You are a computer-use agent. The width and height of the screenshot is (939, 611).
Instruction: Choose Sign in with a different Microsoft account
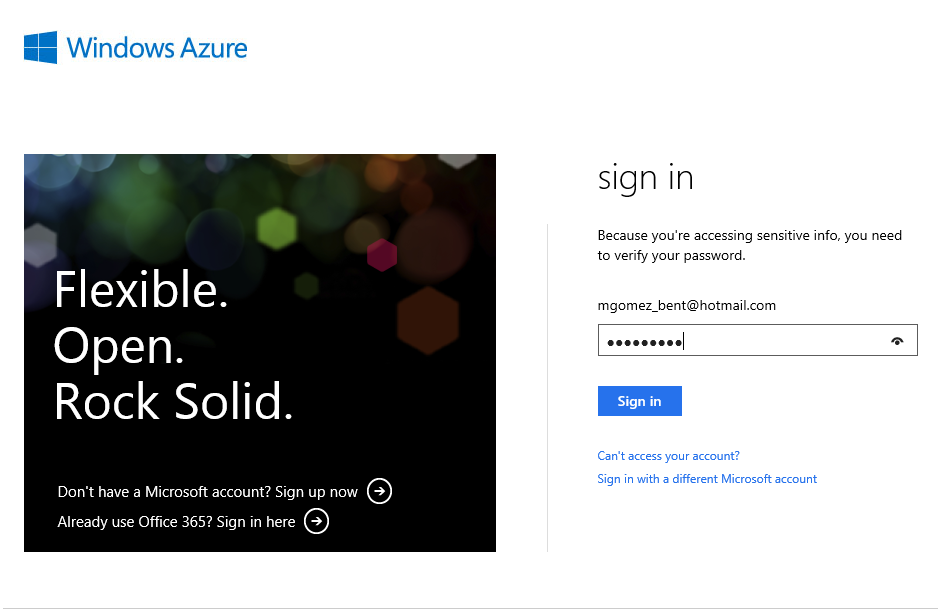pos(707,479)
